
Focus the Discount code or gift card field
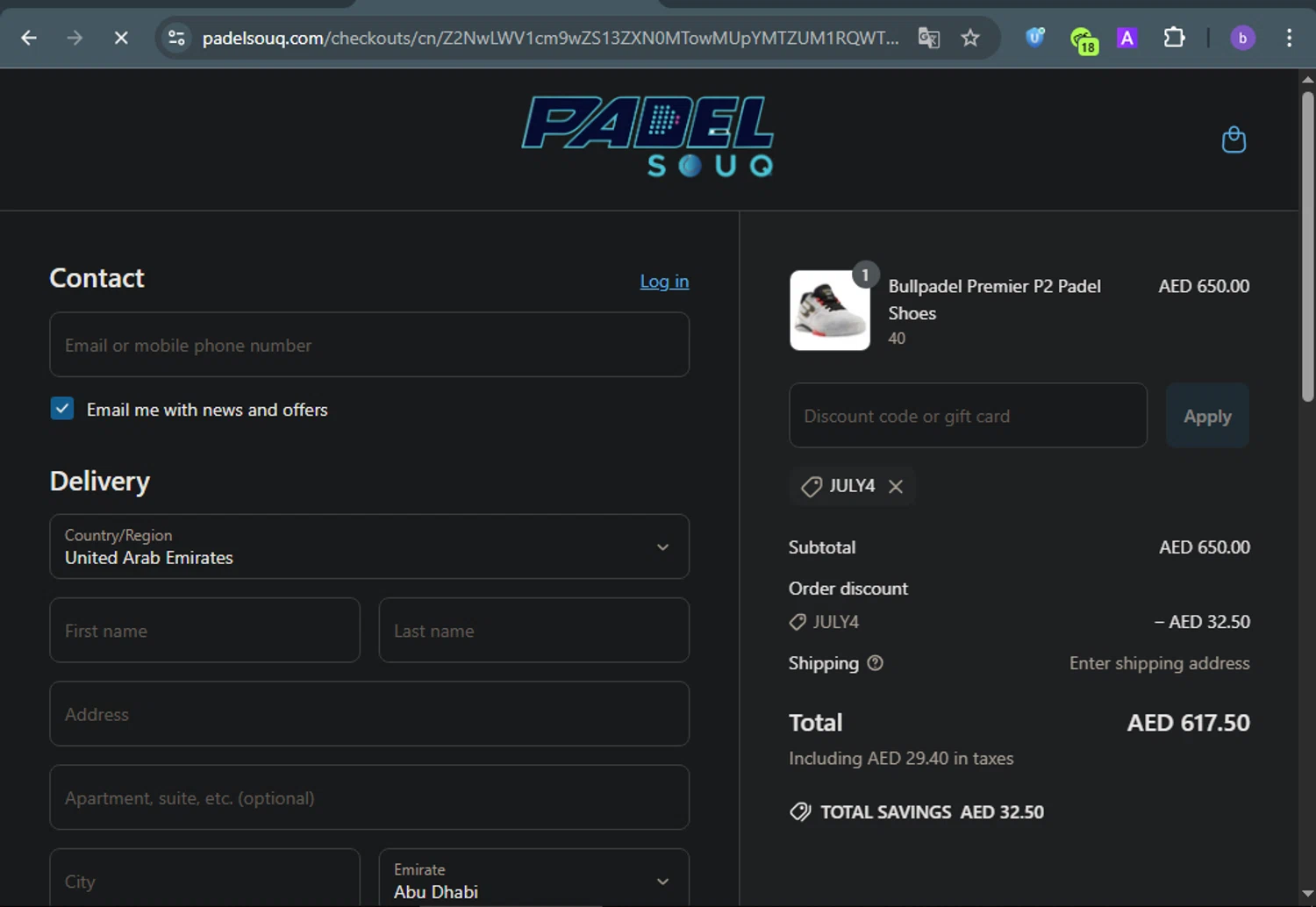tap(968, 416)
